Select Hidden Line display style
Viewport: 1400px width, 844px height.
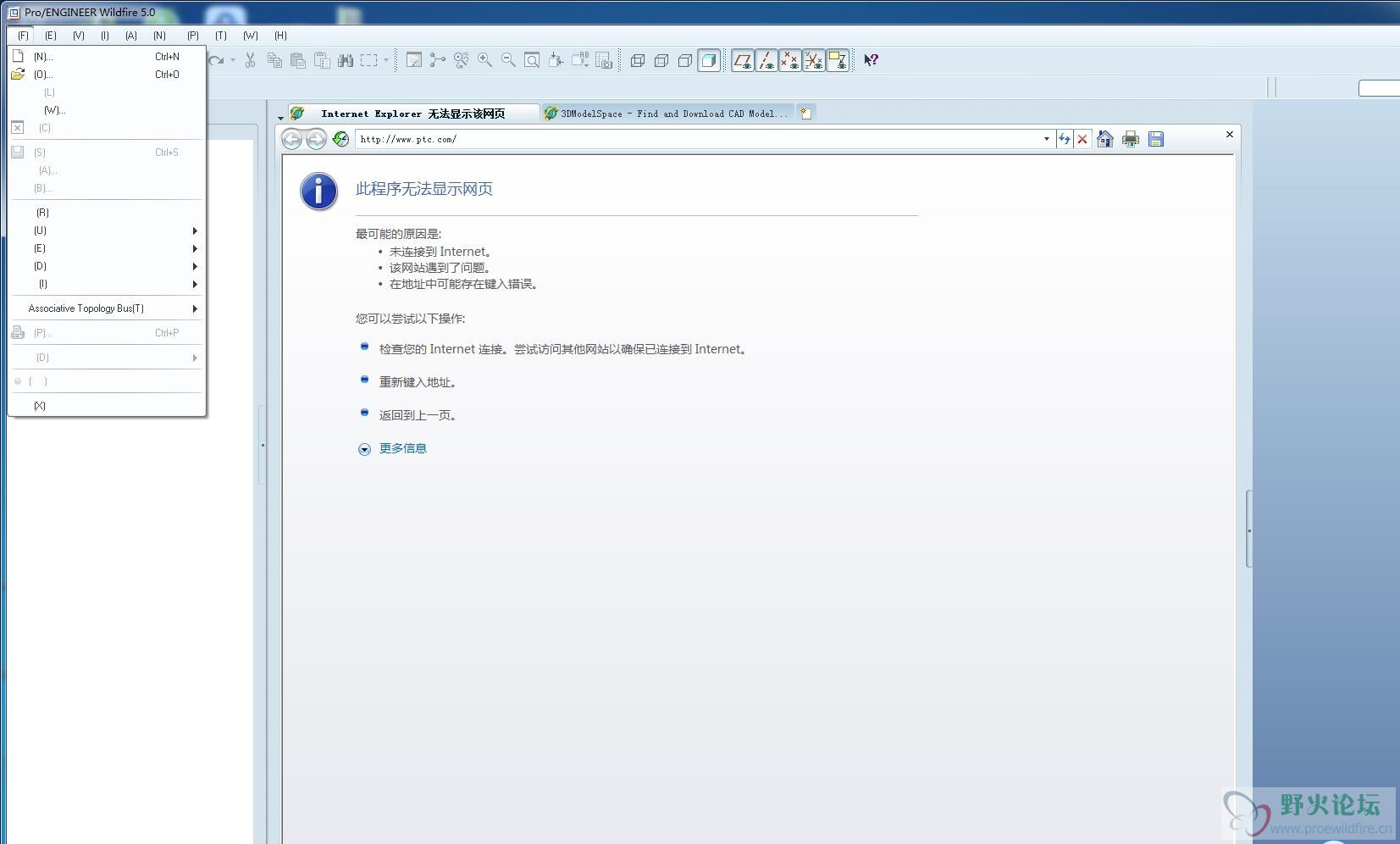pyautogui.click(x=661, y=60)
